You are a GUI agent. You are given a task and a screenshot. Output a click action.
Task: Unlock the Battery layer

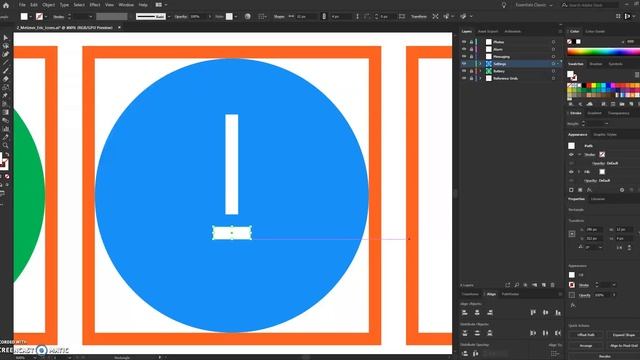click(471, 71)
